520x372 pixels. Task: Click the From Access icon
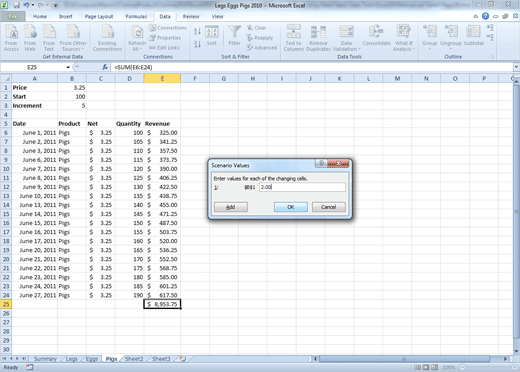click(11, 38)
